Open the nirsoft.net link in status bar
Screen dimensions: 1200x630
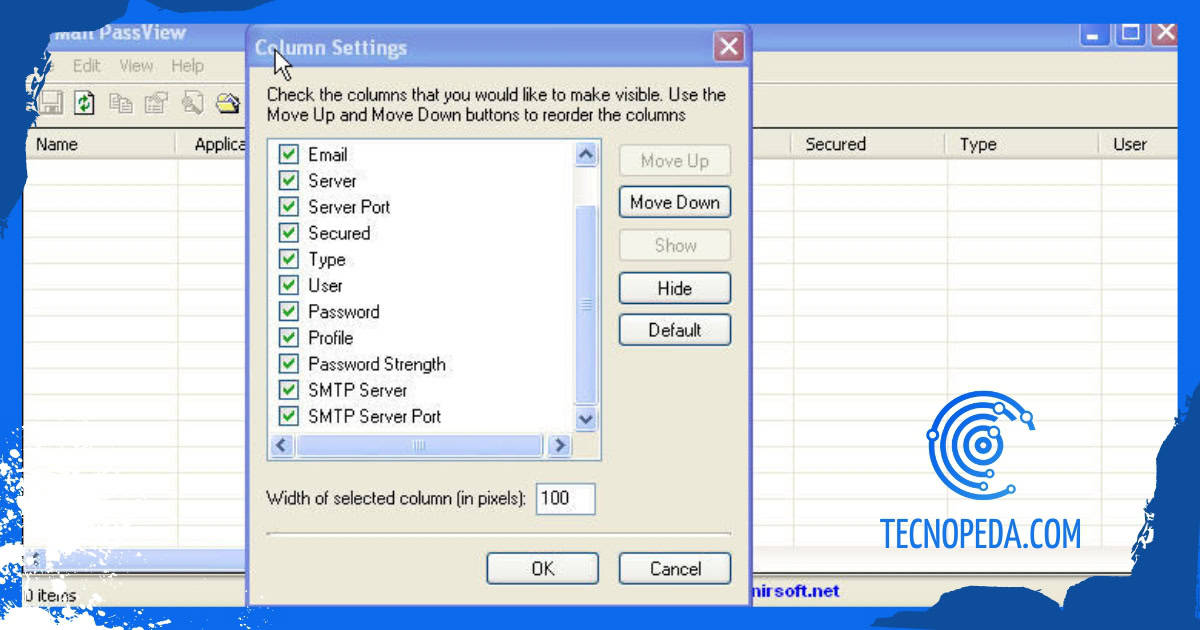(795, 591)
